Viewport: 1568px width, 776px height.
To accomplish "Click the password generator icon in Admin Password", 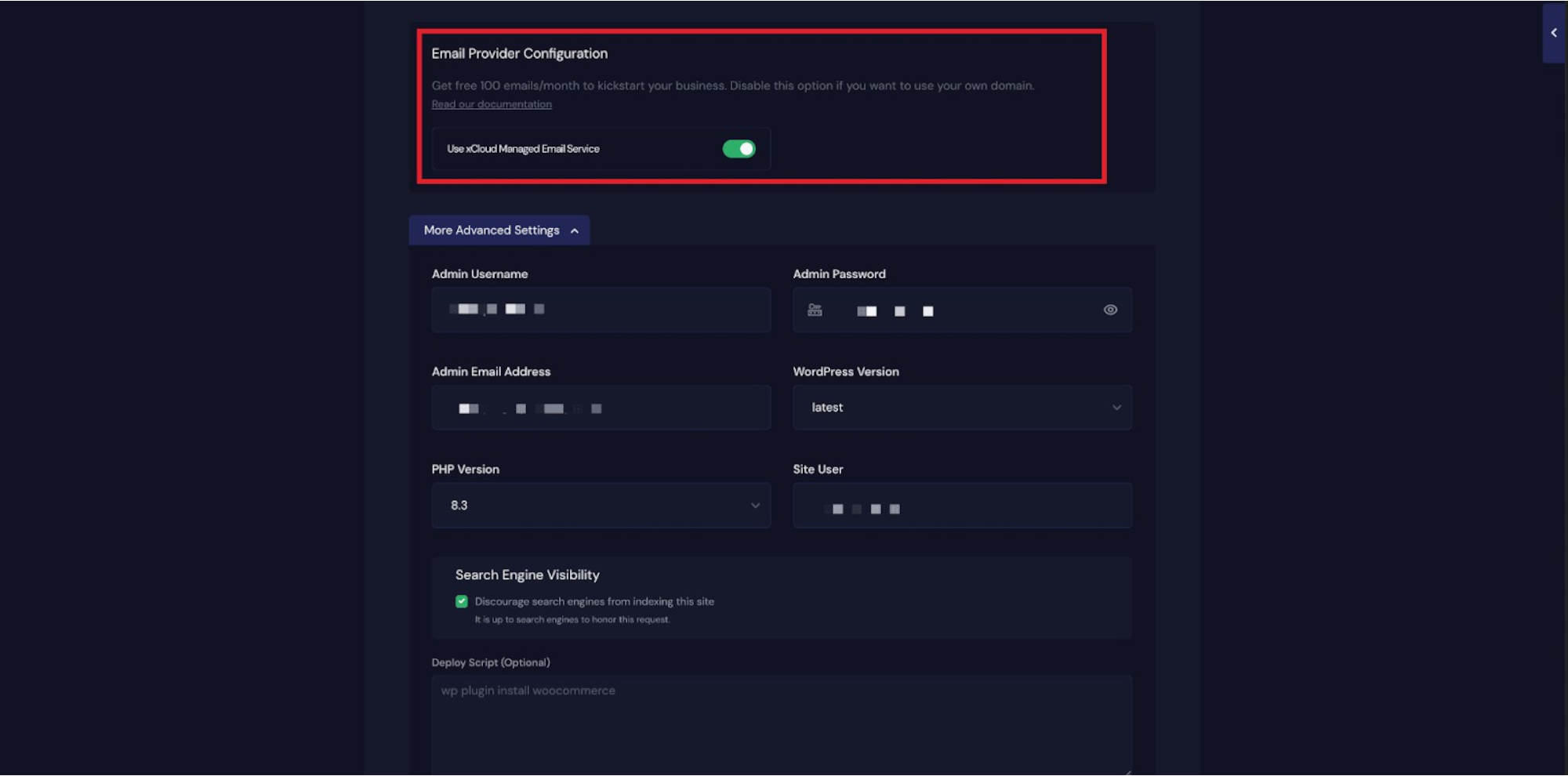I will pos(815,310).
